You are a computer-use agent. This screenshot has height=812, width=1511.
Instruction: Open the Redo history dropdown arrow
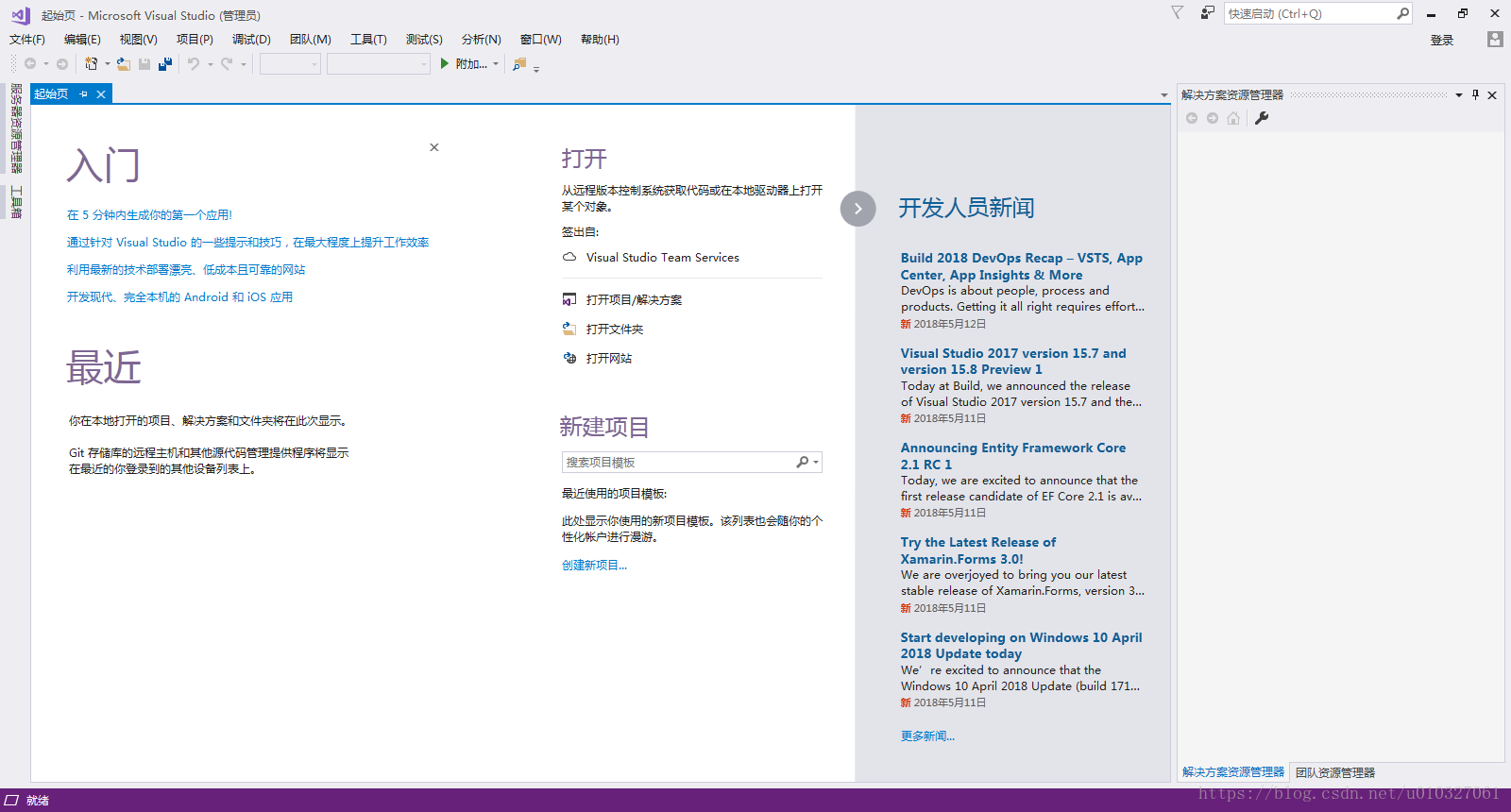coord(243,64)
